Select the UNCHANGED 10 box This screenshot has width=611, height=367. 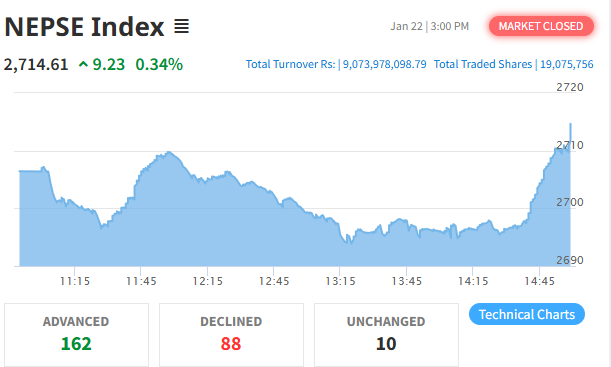tap(386, 335)
